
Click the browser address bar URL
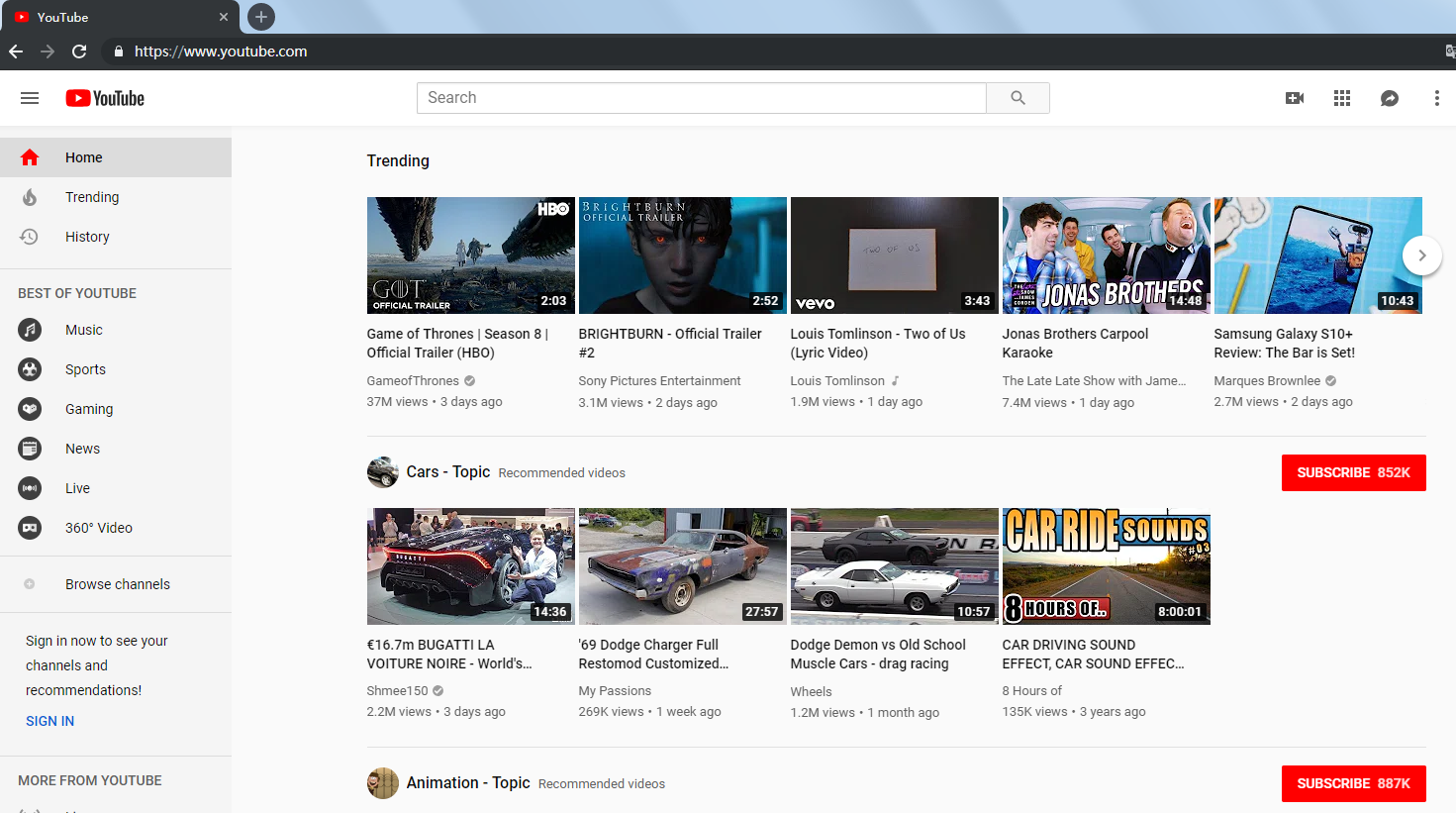[221, 51]
